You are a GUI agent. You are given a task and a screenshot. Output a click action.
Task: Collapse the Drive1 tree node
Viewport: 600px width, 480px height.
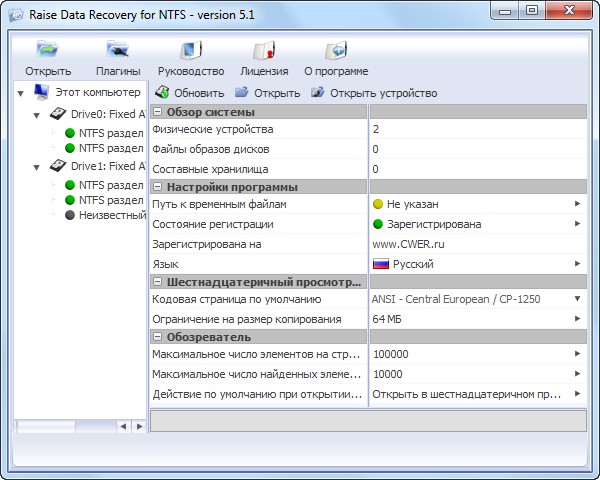[x=37, y=166]
